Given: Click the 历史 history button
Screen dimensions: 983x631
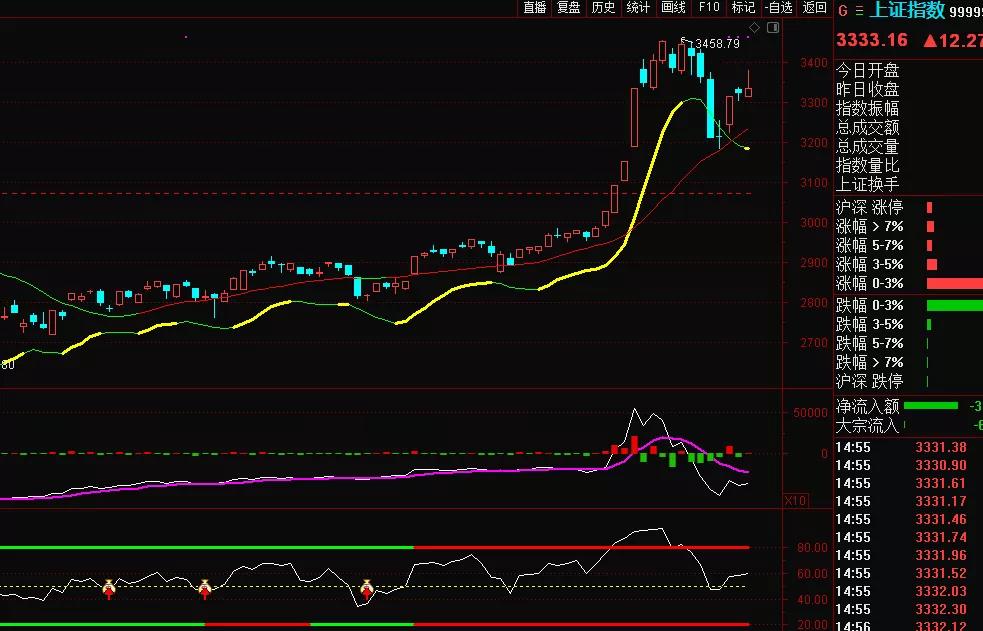Looking at the screenshot, I should pyautogui.click(x=603, y=7).
